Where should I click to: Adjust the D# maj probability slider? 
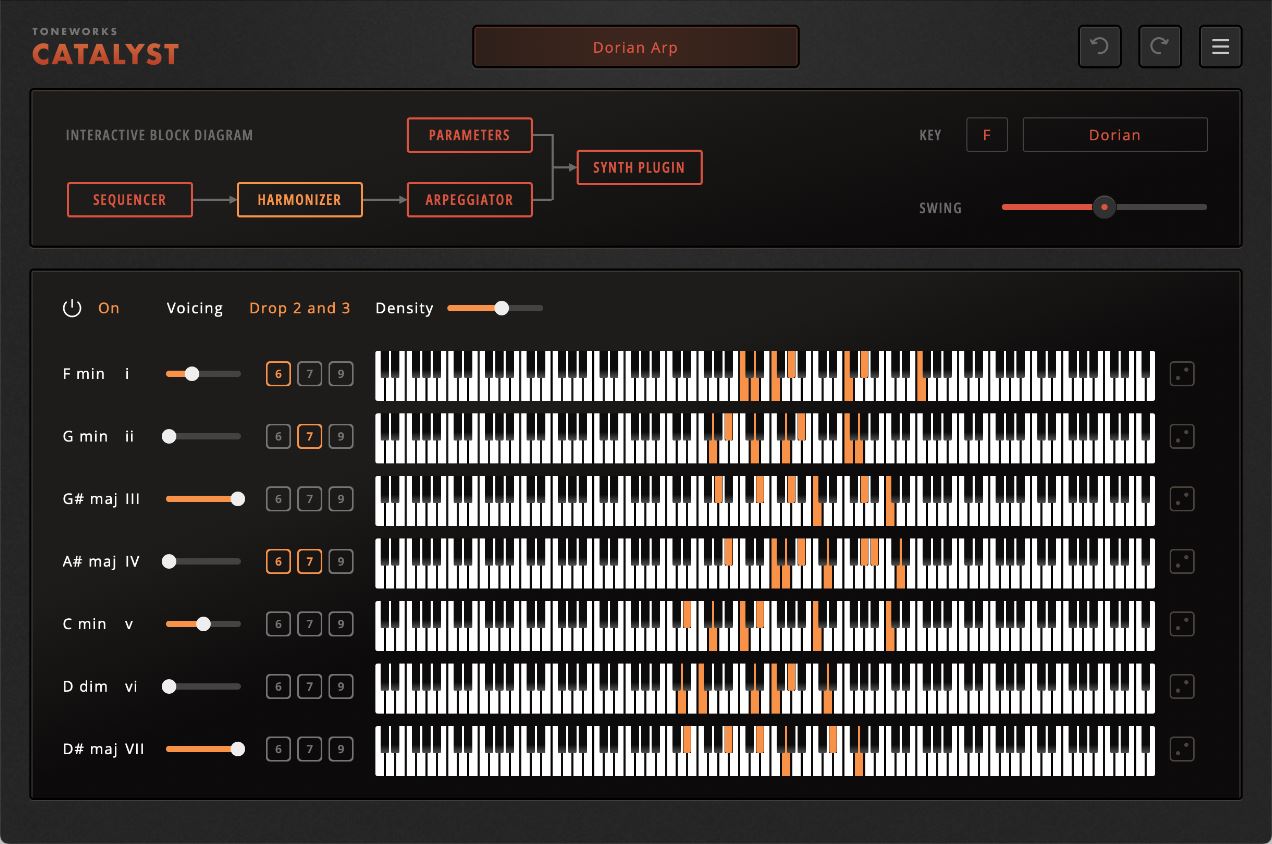point(204,749)
